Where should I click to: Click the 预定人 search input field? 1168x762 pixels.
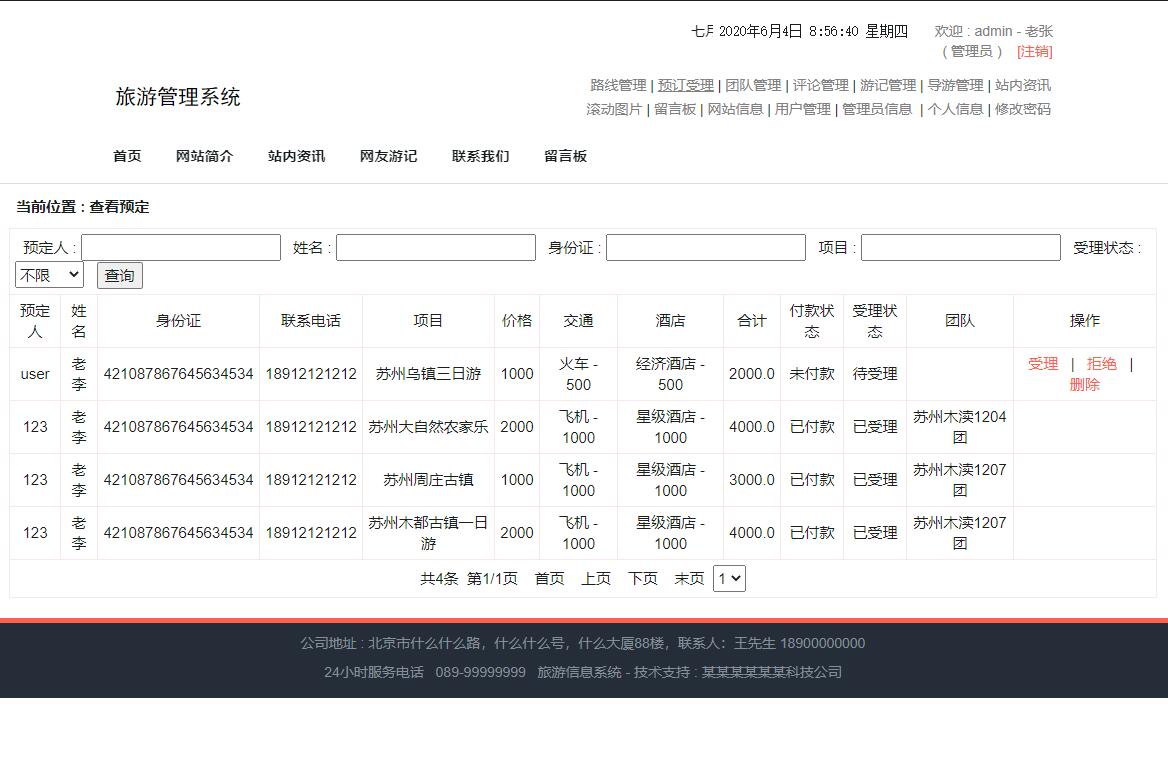tap(180, 247)
